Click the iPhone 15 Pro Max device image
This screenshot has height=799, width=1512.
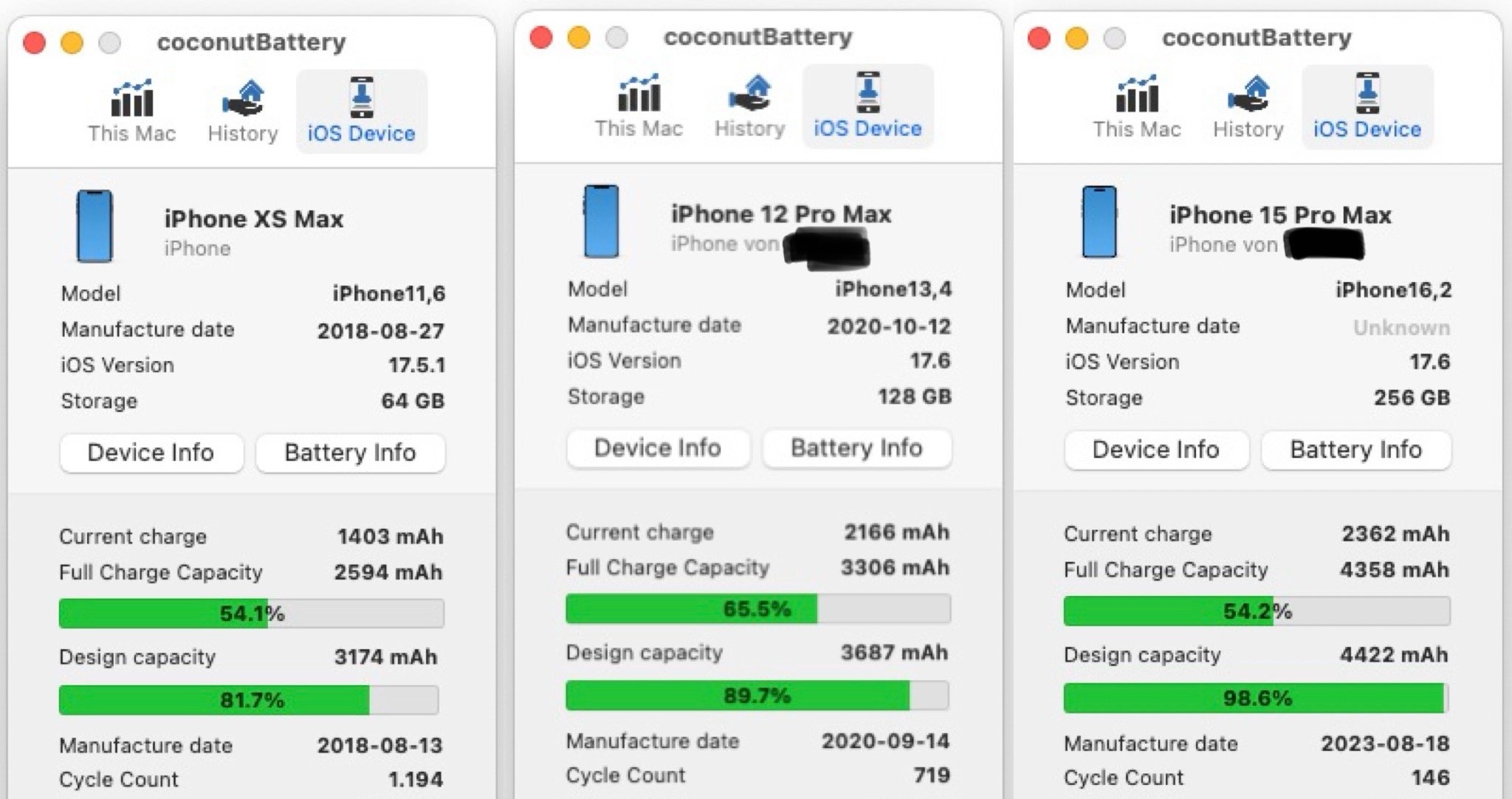click(1099, 222)
